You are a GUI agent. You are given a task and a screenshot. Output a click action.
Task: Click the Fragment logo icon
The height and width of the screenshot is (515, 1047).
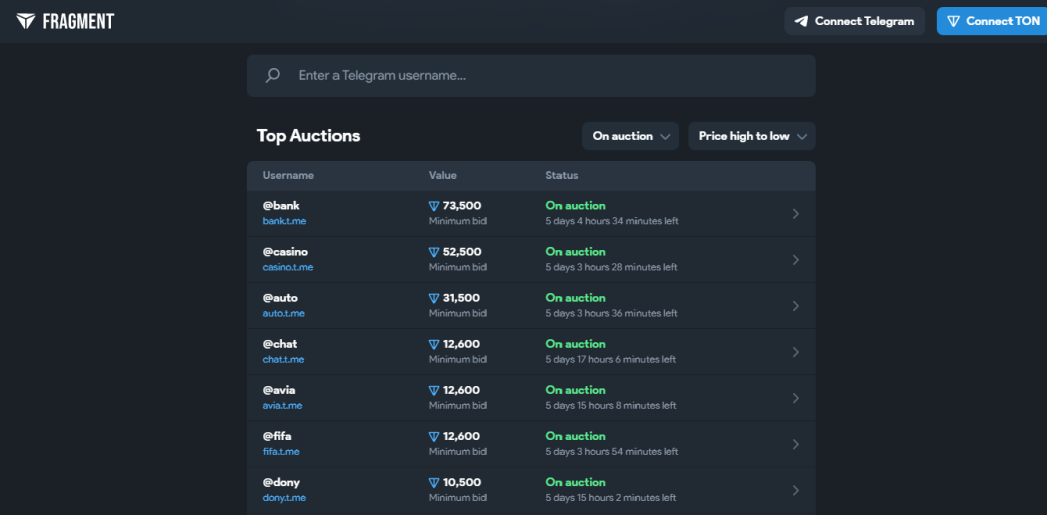point(26,21)
